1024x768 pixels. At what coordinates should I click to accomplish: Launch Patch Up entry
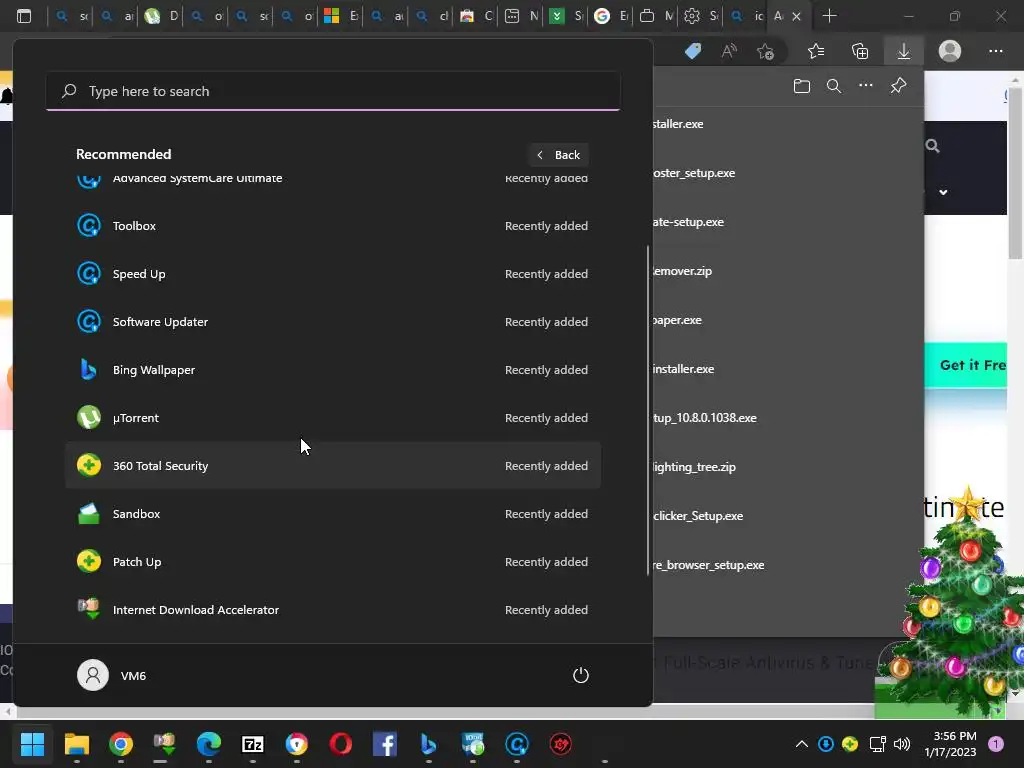coord(332,562)
